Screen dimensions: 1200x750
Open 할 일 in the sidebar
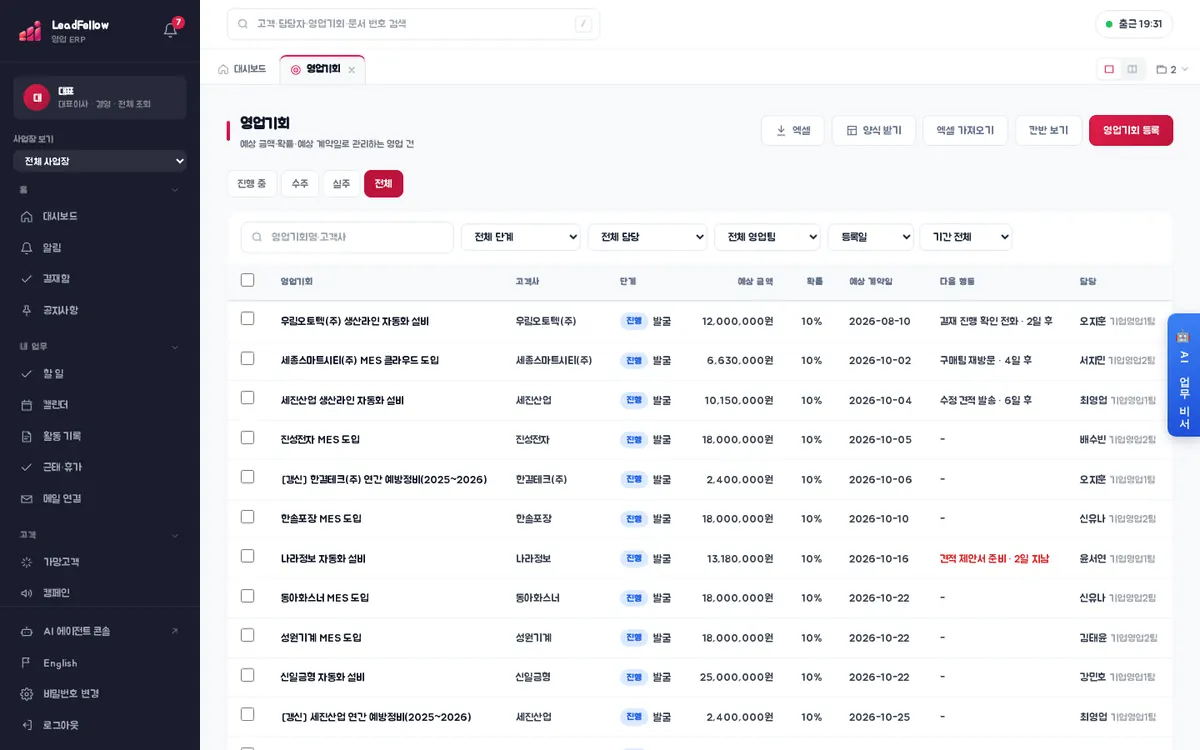100,373
